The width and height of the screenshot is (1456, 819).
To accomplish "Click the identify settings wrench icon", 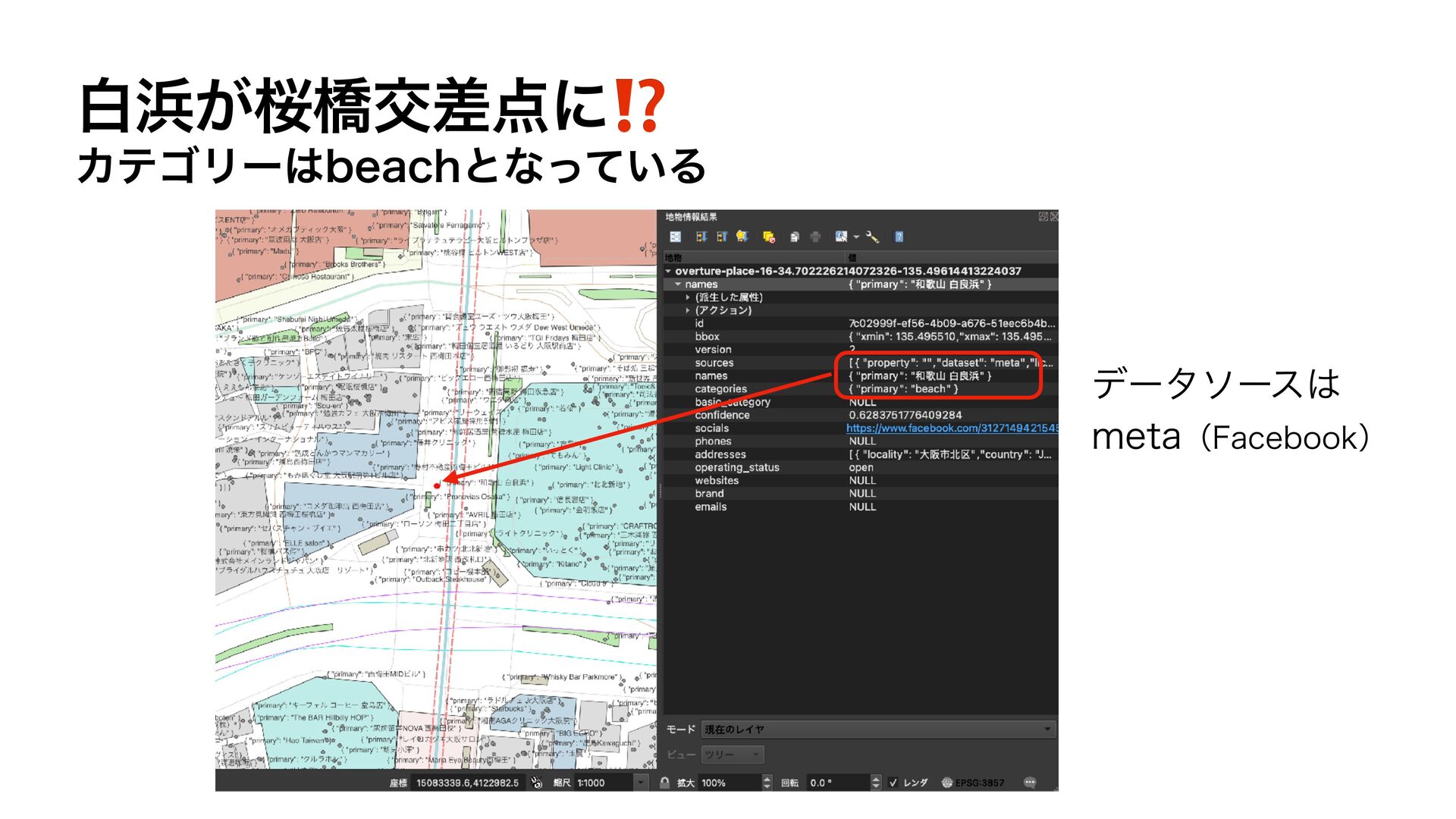I will (x=872, y=237).
